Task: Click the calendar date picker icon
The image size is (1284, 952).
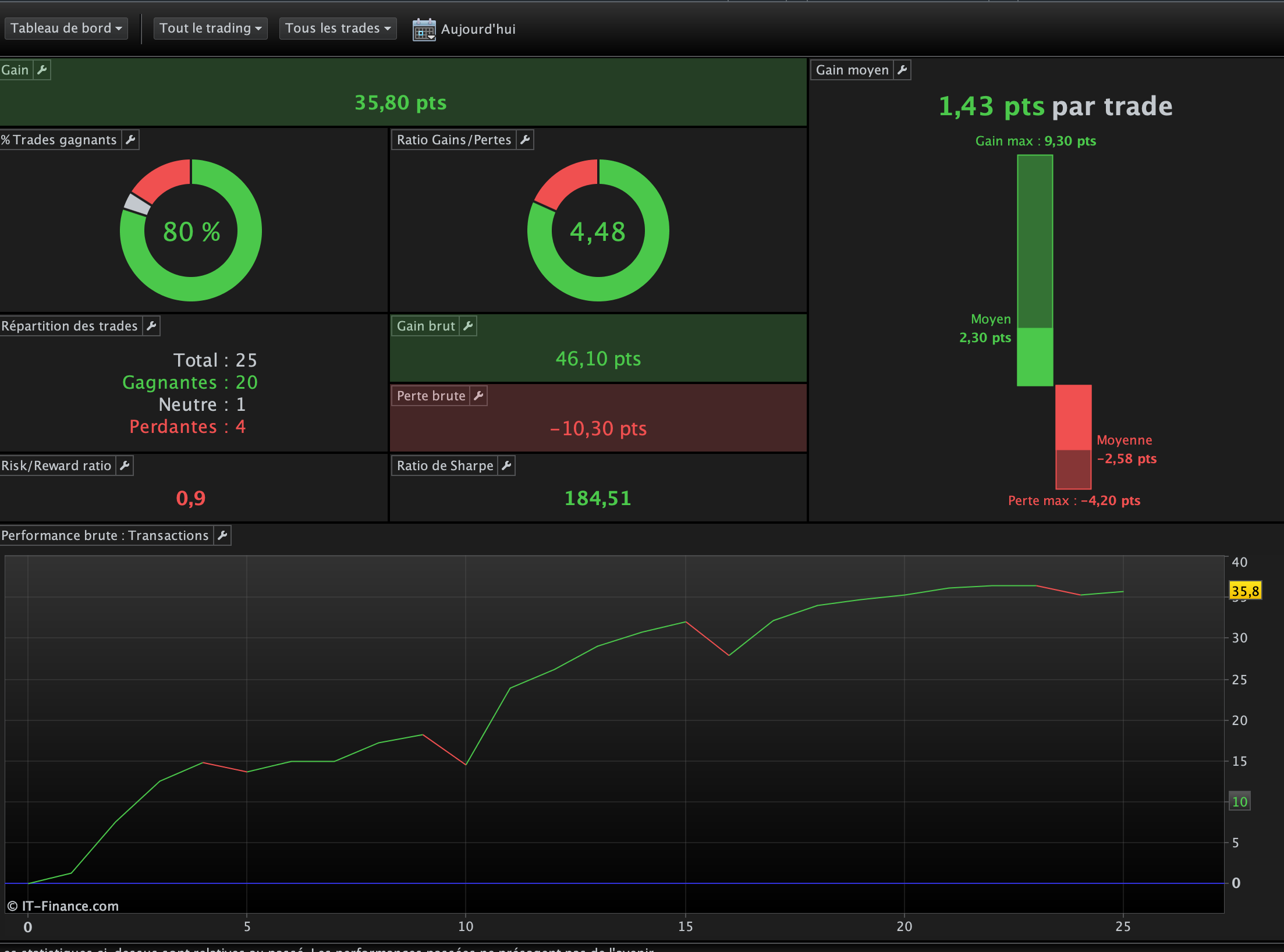Action: click(x=424, y=29)
